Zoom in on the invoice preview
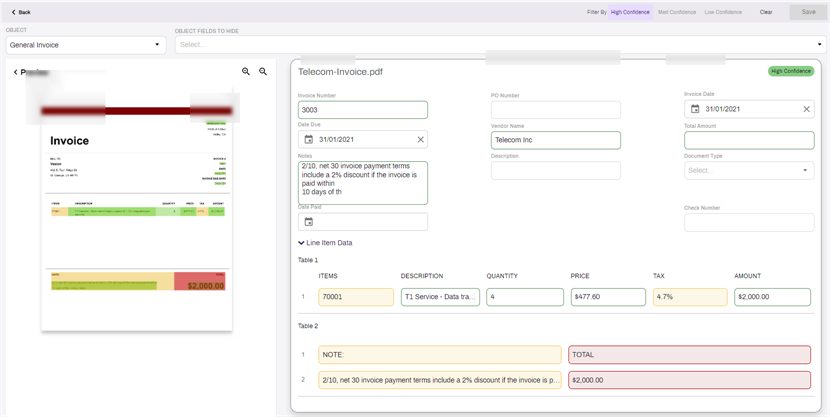This screenshot has height=417, width=830. [246, 71]
